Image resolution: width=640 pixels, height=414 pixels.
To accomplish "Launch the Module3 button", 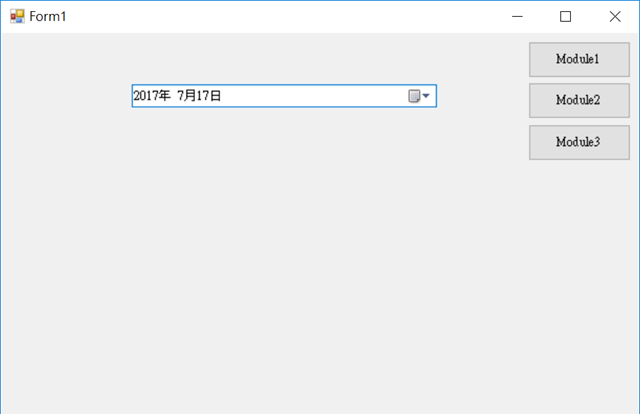I will [579, 142].
